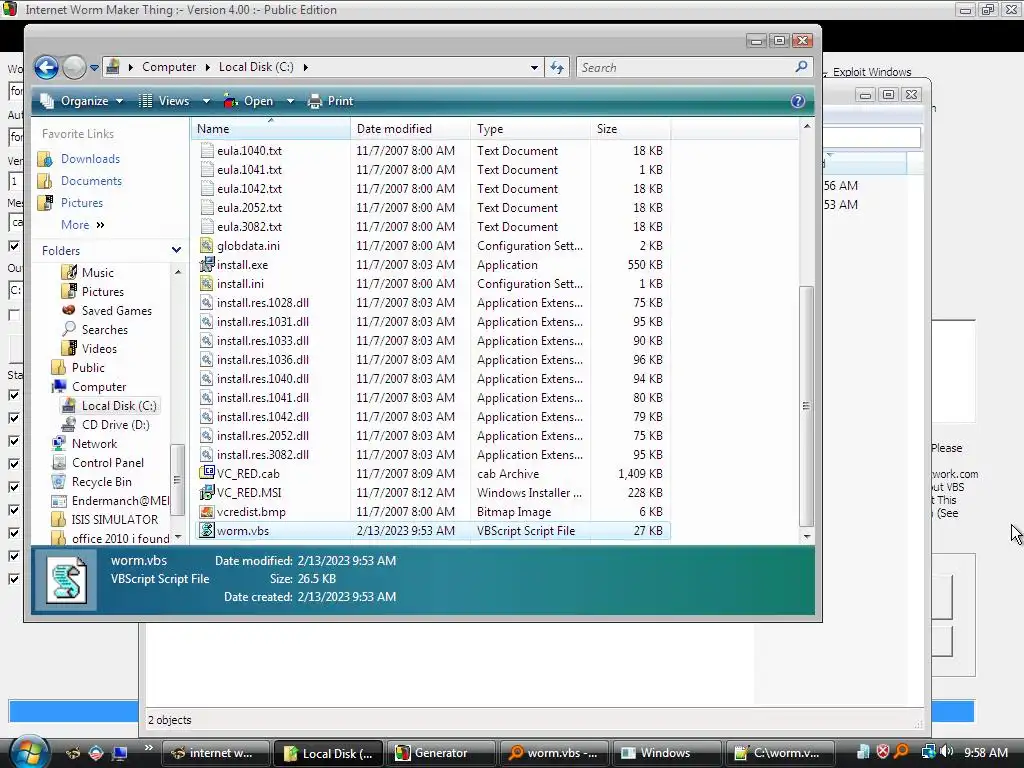1024x768 pixels.
Task: Select ISIS SIMULATOR folder in tree
Action: tap(114, 520)
